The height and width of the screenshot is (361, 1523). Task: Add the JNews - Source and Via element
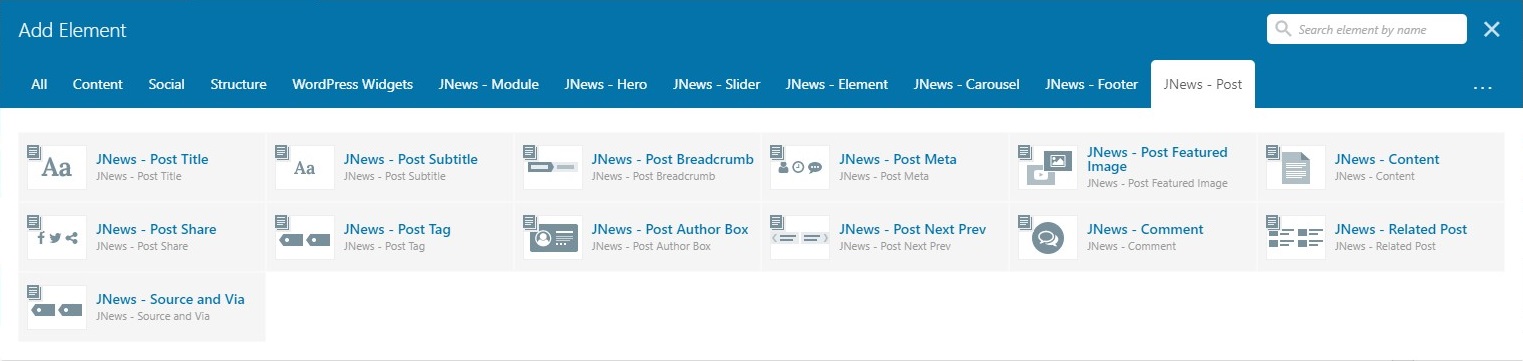[x=142, y=308]
